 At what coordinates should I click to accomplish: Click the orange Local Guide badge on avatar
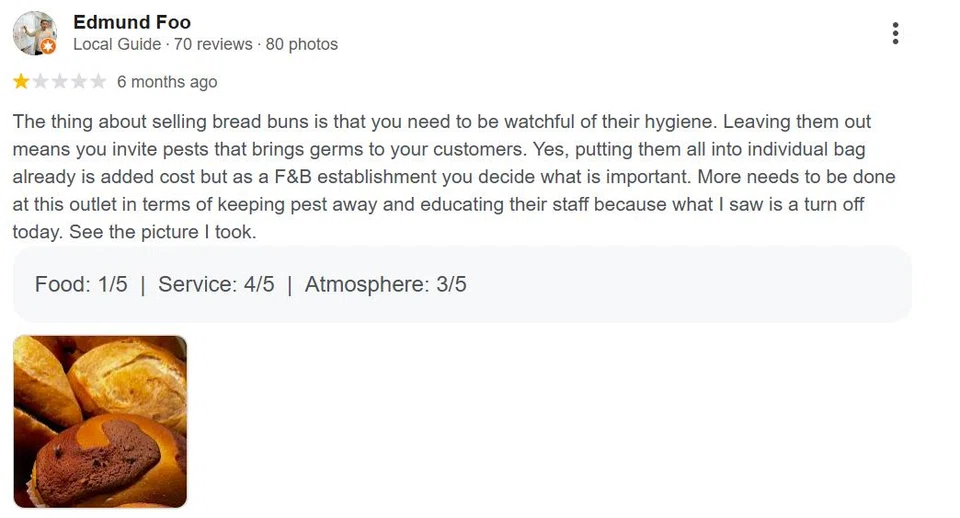(x=49, y=46)
